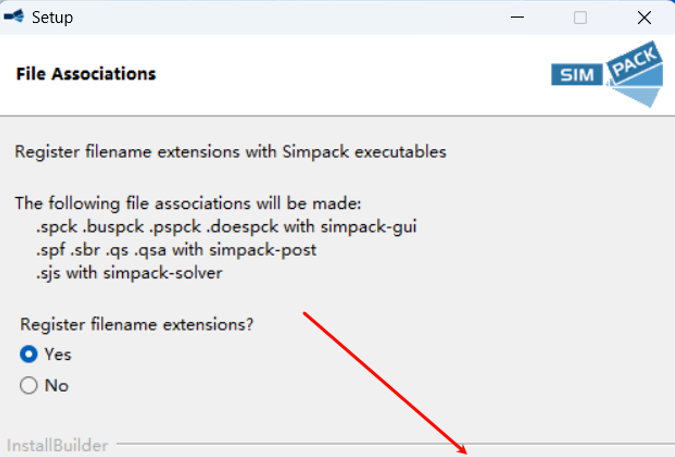The width and height of the screenshot is (675, 457).
Task: Click the greyed-out maximize button
Action: coord(580,17)
